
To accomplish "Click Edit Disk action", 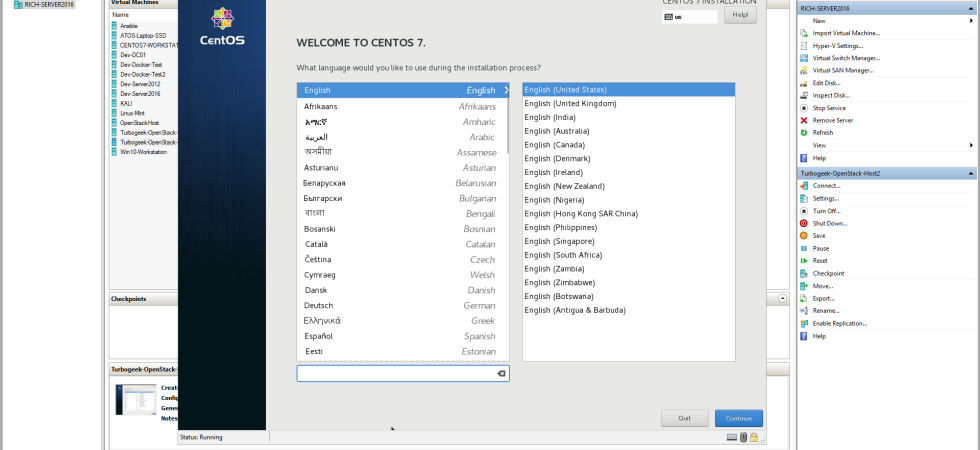I will pyautogui.click(x=826, y=83).
